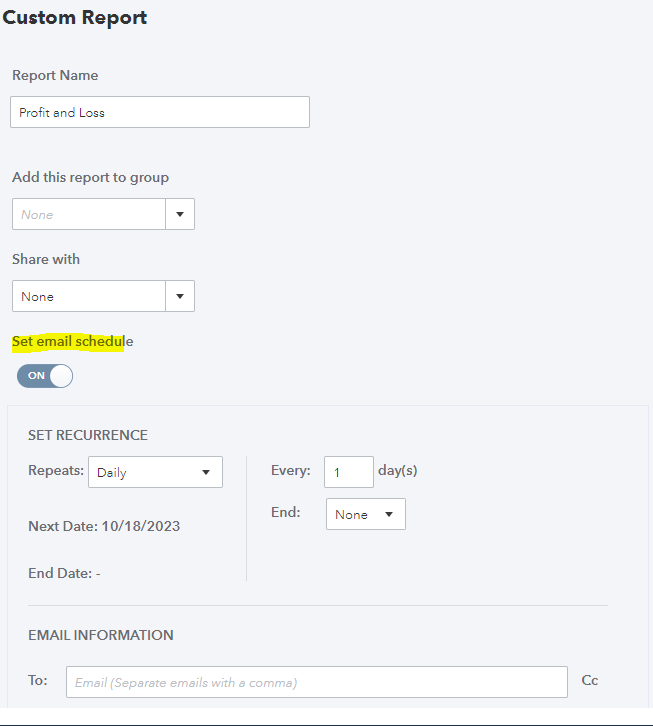Select the Share with None field
This screenshot has width=653, height=726.
89,296
